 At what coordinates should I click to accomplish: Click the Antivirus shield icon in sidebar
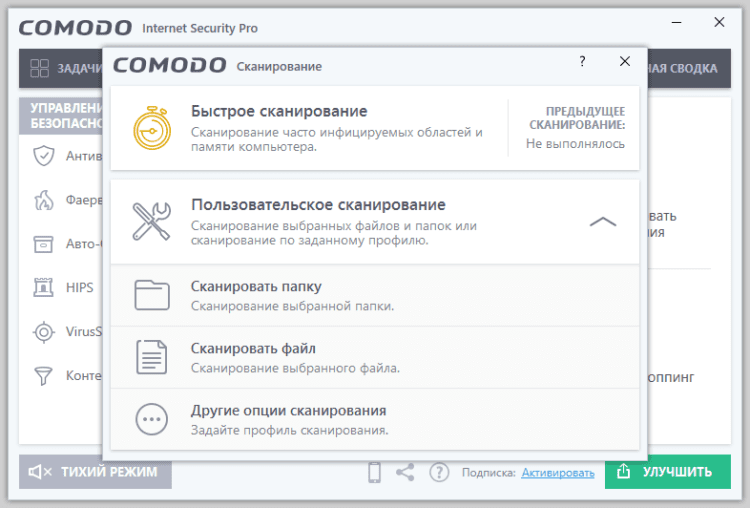point(44,155)
